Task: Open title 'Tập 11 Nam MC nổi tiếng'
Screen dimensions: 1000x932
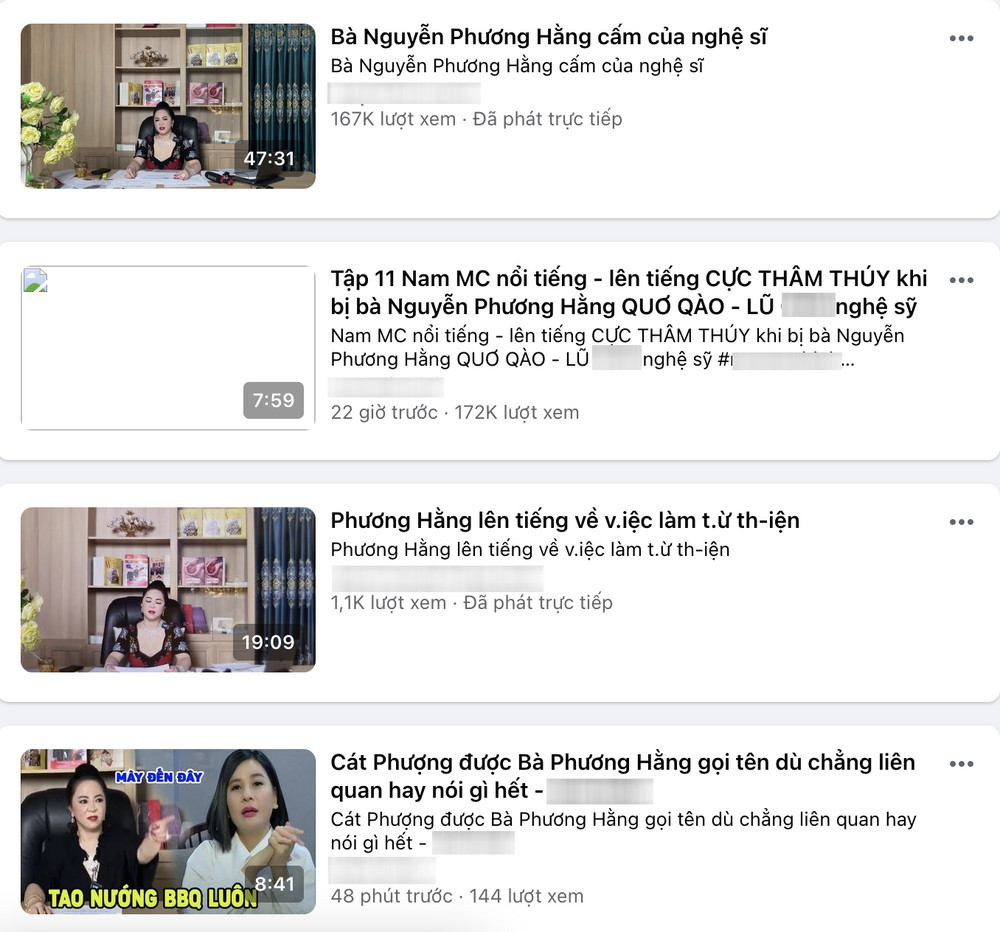Action: 629,292
